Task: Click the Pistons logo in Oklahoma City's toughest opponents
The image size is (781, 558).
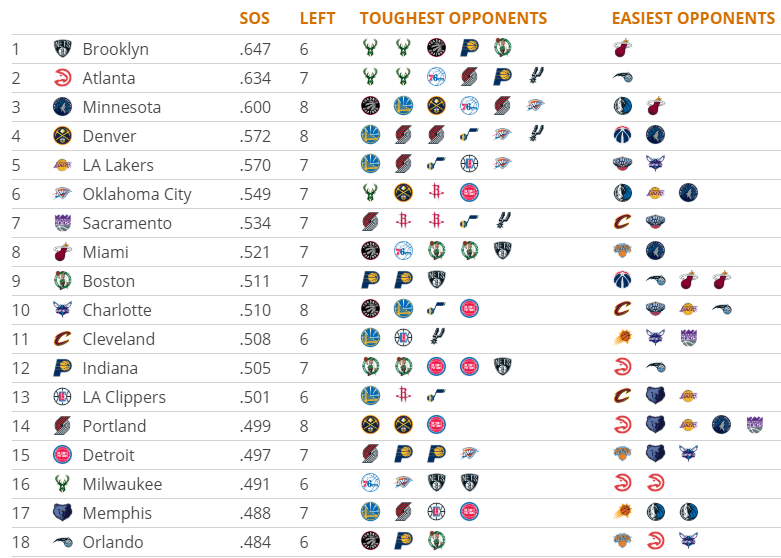Action: tap(469, 192)
